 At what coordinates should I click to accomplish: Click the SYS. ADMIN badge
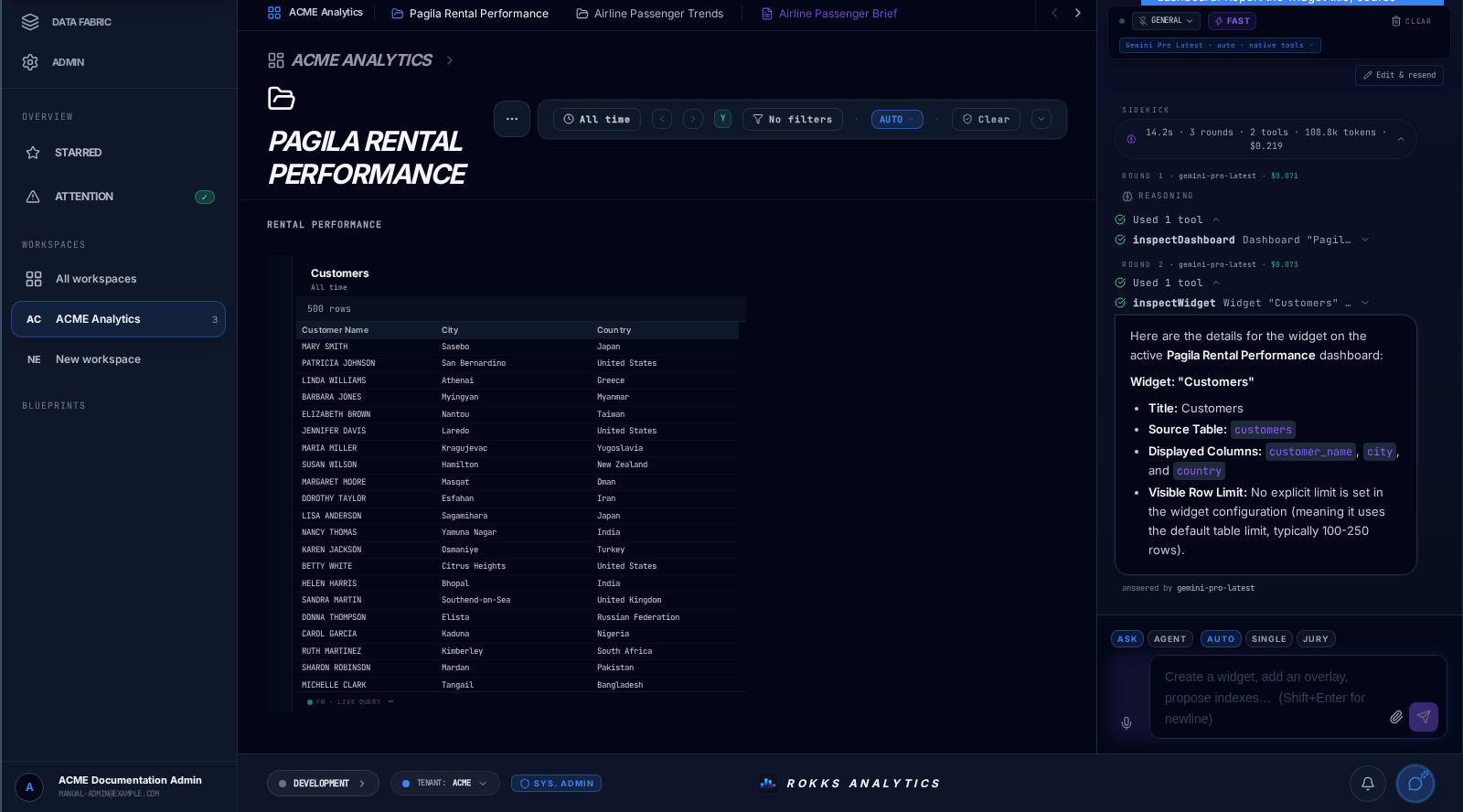tap(556, 784)
